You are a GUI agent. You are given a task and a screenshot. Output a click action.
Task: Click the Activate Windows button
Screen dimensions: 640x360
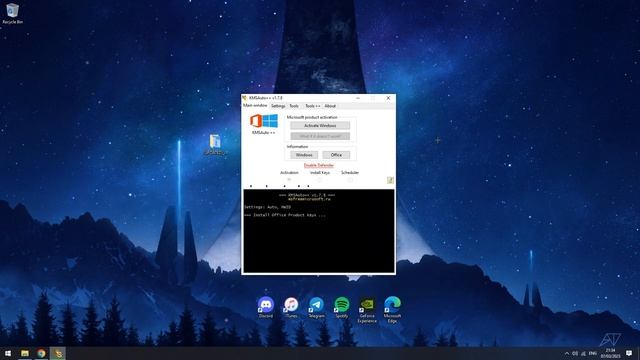pyautogui.click(x=320, y=125)
